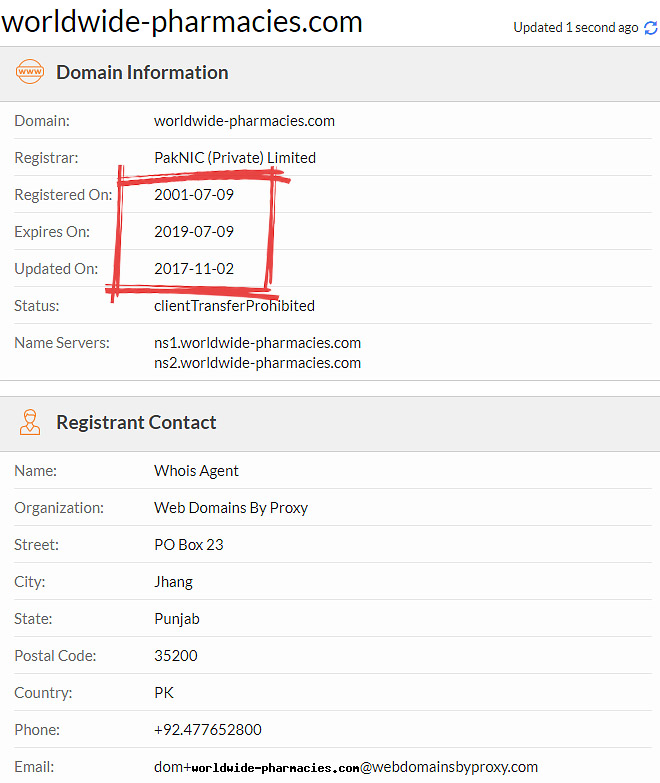Click the Registrant Contact person icon
This screenshot has height=783, width=660.
[x=30, y=422]
